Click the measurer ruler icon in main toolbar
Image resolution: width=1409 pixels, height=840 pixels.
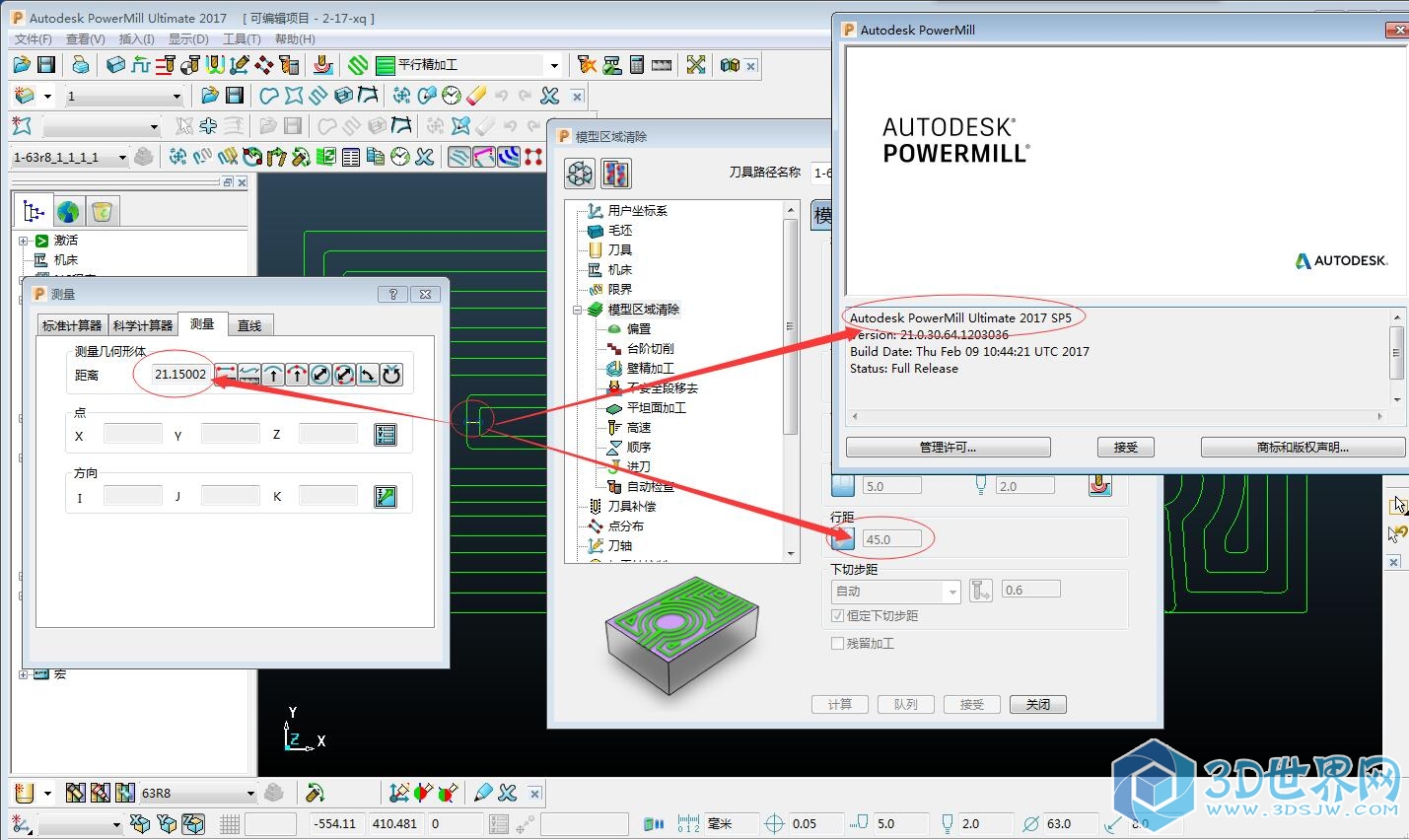(662, 65)
